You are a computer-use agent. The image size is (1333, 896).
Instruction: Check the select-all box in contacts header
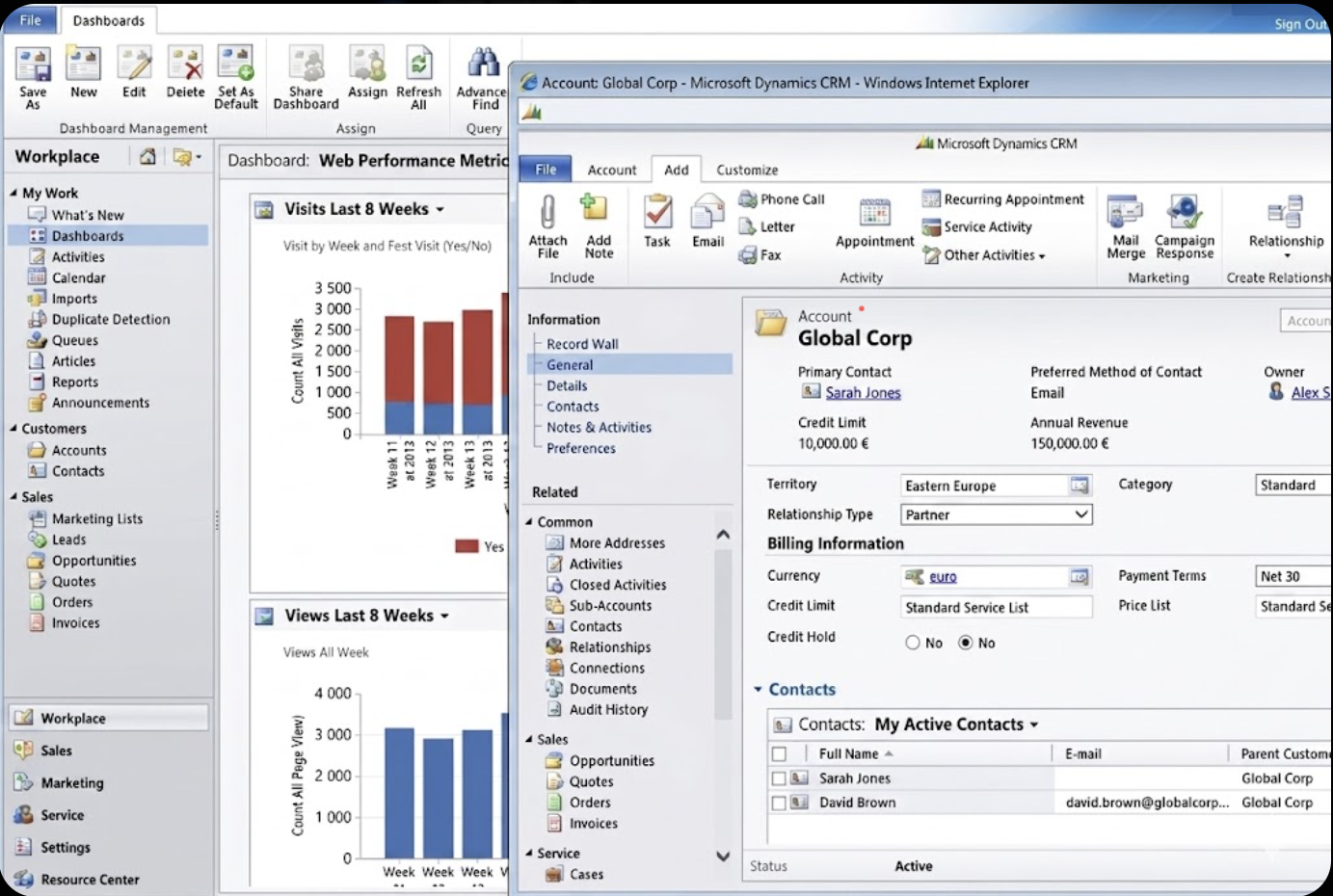779,754
